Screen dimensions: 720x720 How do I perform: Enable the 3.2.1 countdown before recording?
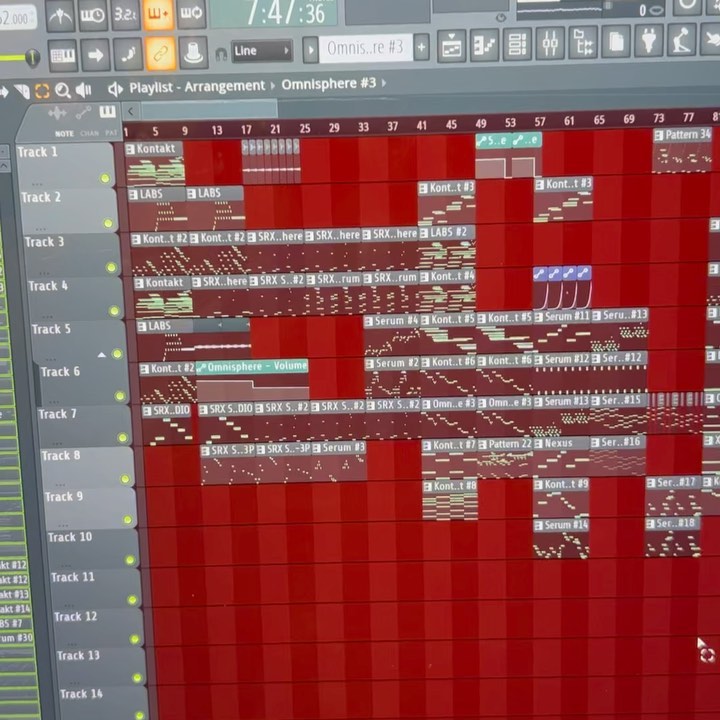tap(125, 15)
